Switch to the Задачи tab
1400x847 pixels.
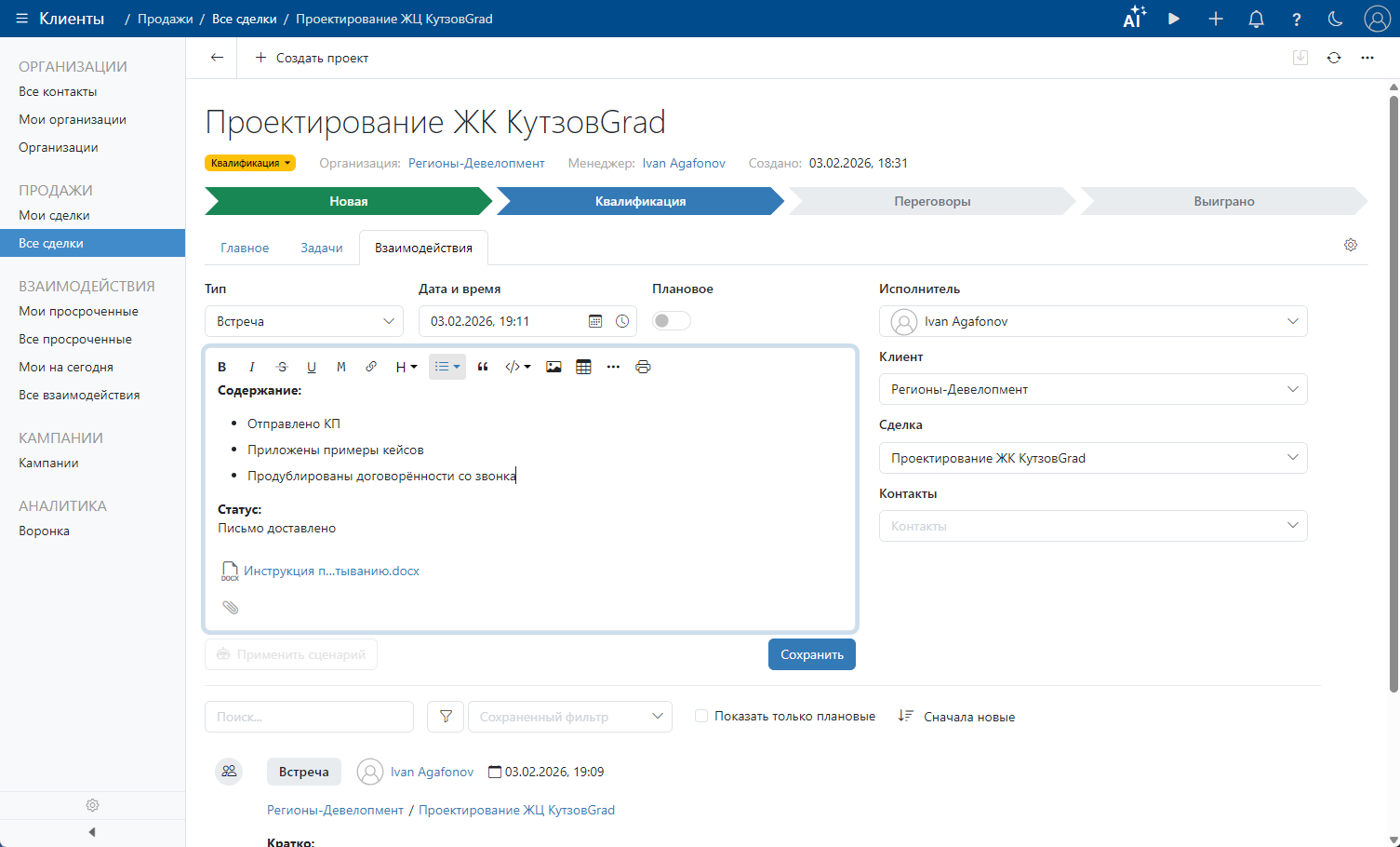(x=322, y=249)
